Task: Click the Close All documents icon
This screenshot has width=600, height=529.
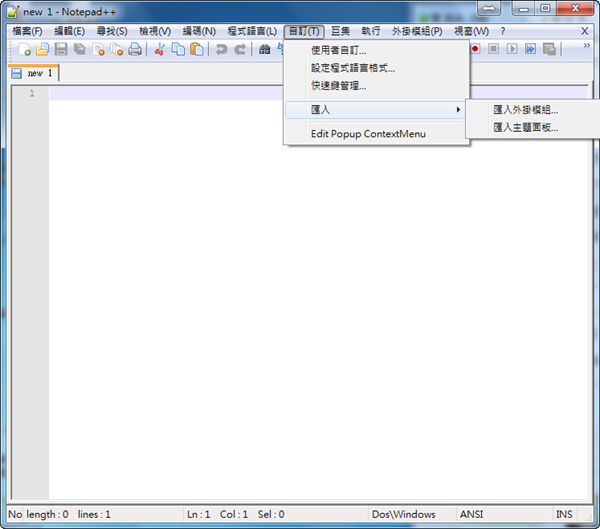Action: [117, 49]
